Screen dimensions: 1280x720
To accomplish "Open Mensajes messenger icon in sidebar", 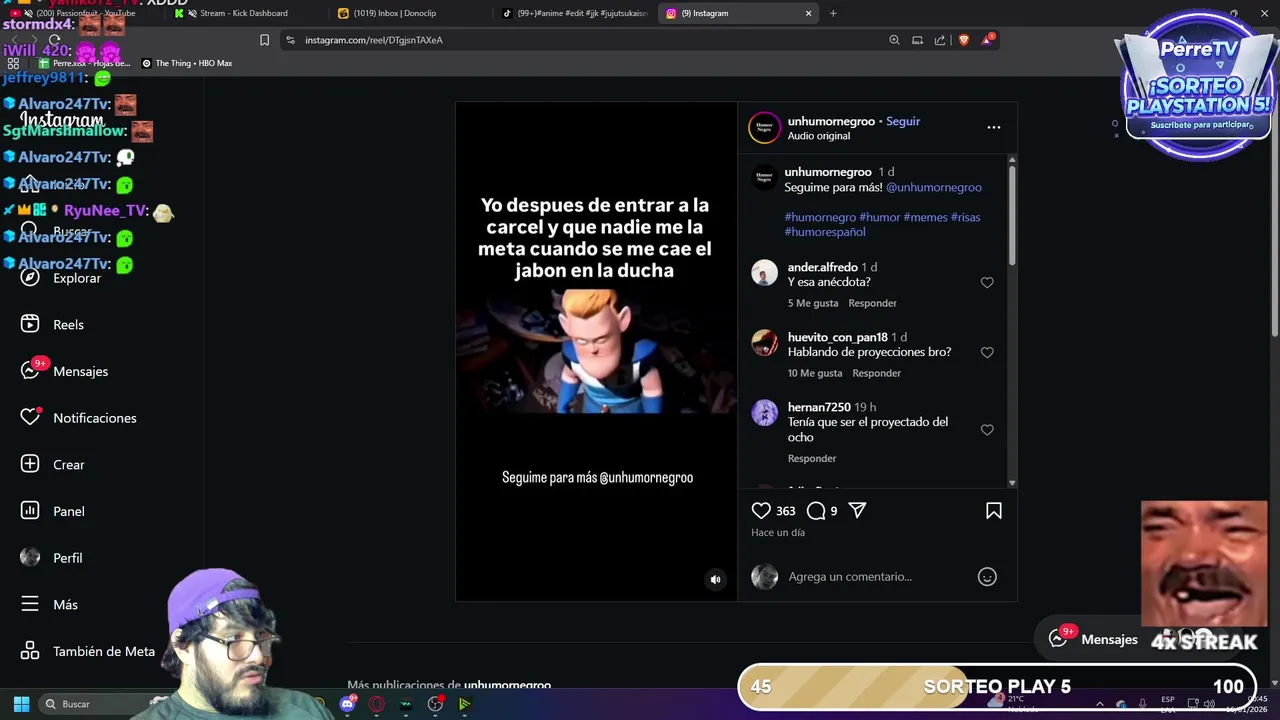I will coord(30,371).
